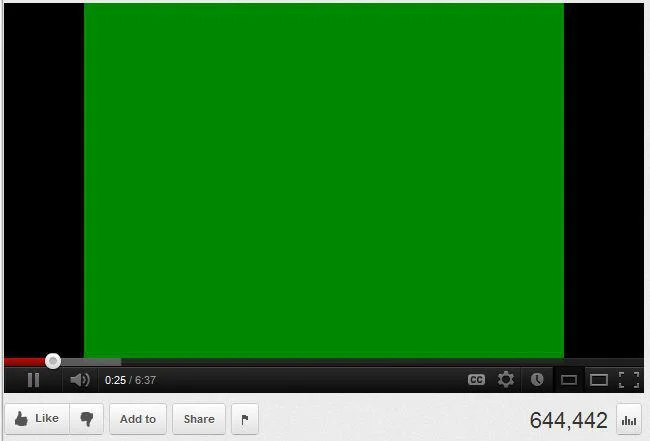
Task: Switch to the small player size
Action: 568,380
